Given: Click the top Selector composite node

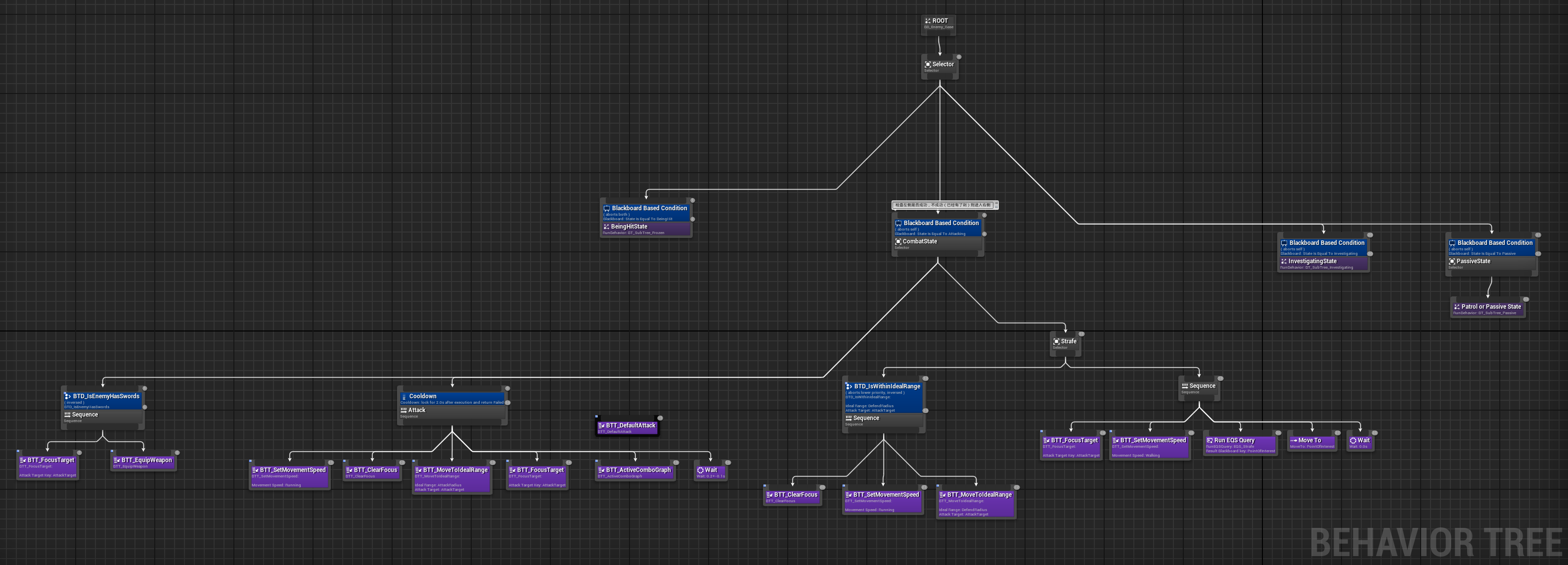Looking at the screenshot, I should click(939, 66).
